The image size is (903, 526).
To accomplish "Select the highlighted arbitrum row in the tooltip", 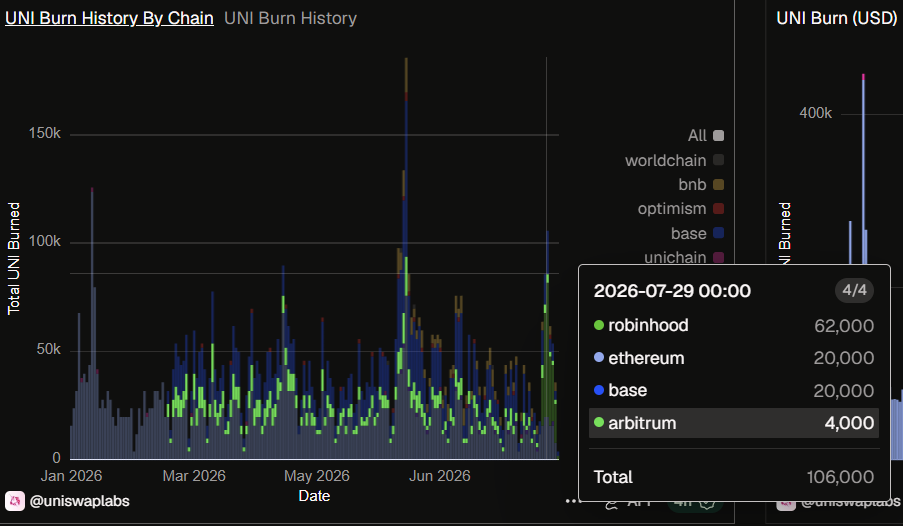I will click(734, 423).
